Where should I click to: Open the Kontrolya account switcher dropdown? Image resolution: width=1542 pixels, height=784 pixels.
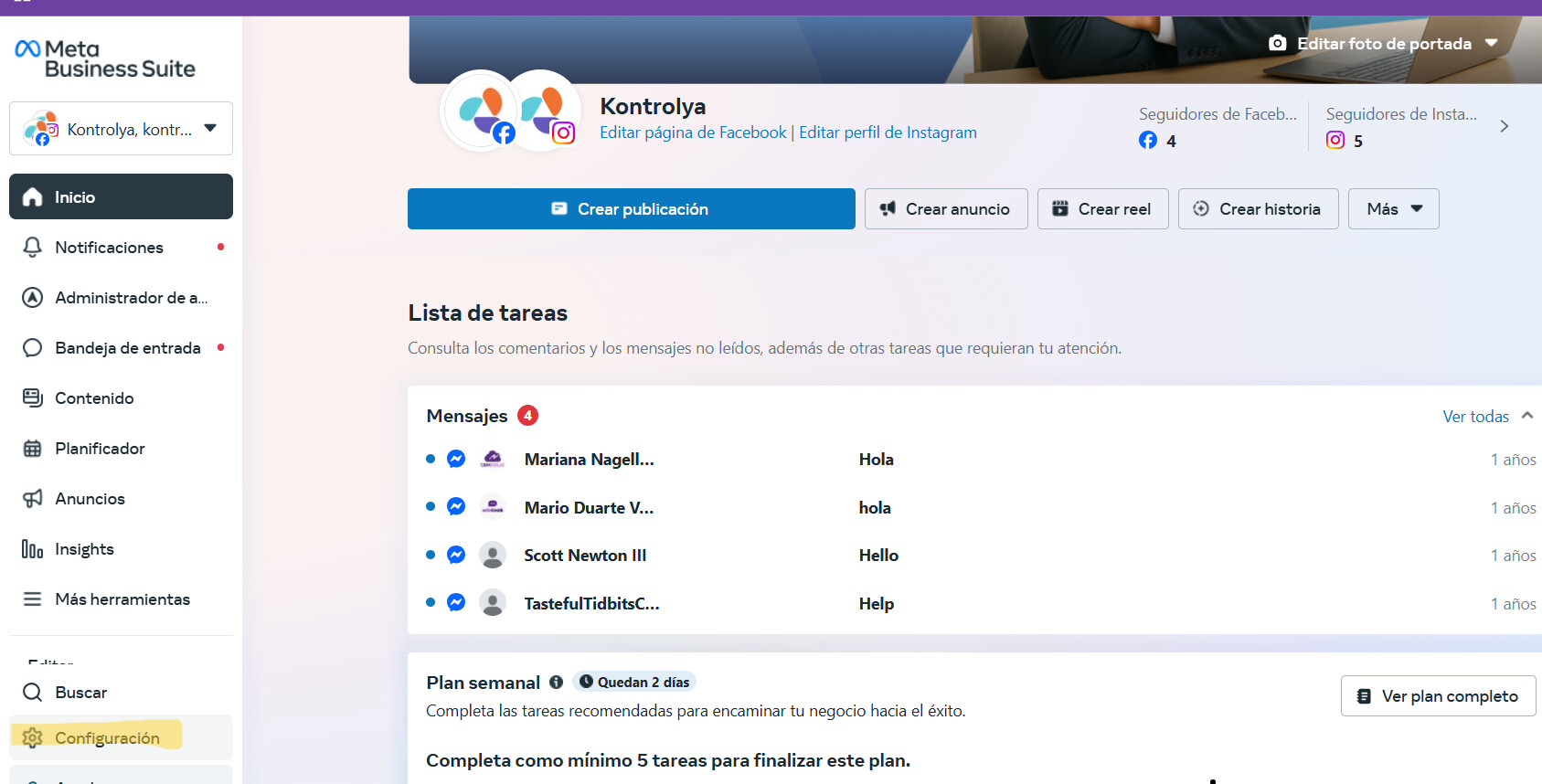121,129
